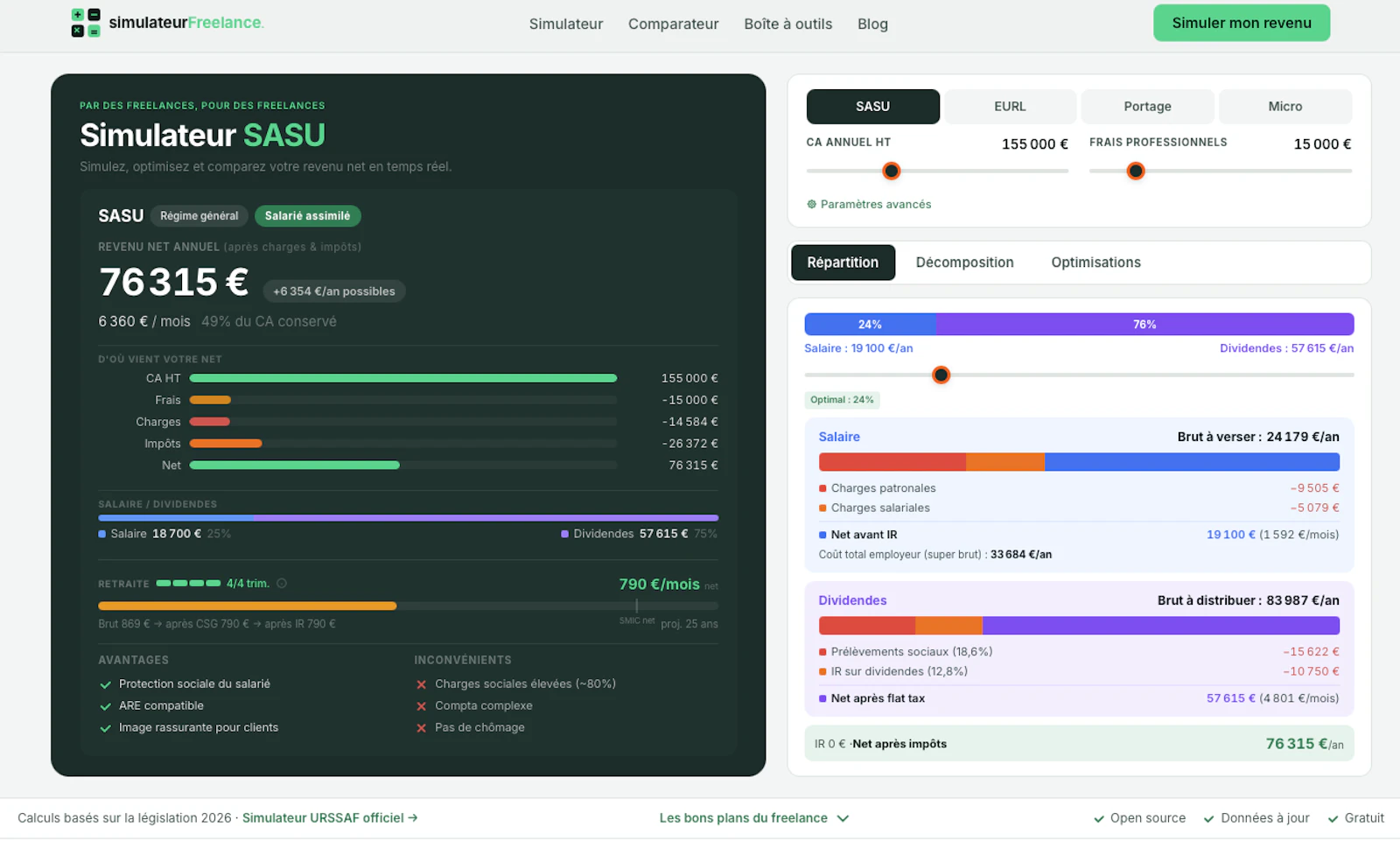Switch to the Décomposition tab
The height and width of the screenshot is (841, 1400).
click(x=964, y=263)
